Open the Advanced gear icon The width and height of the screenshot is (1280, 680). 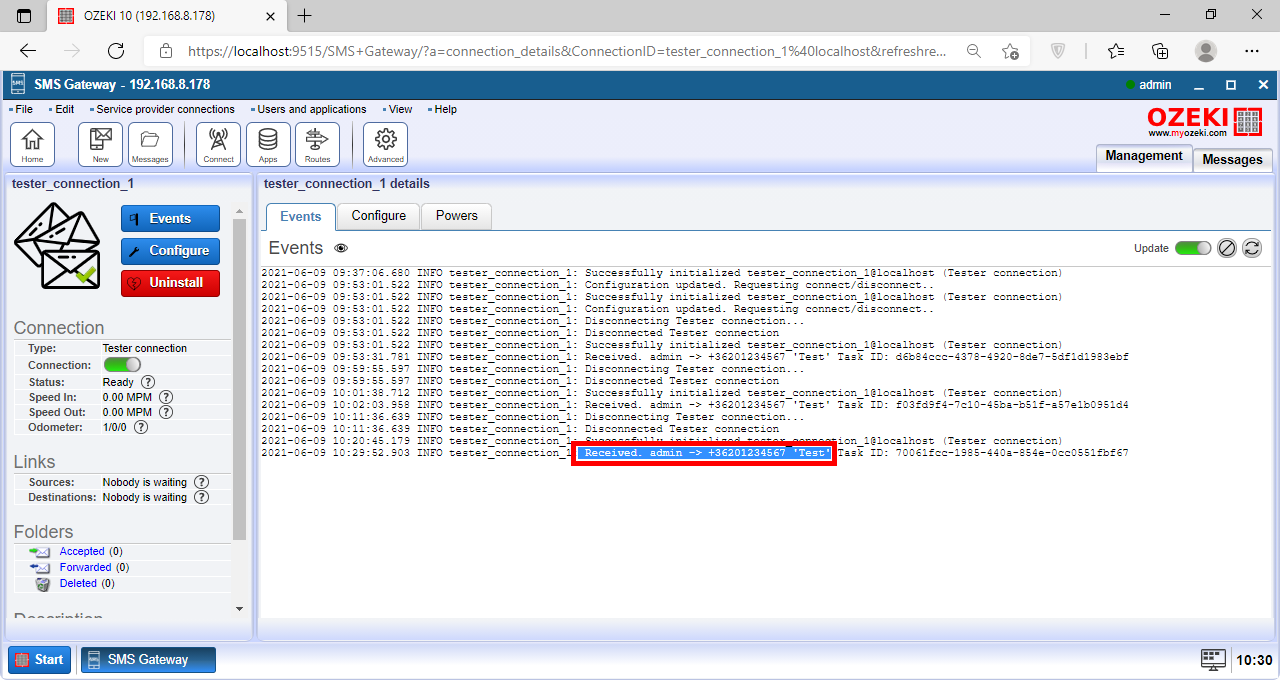point(385,144)
